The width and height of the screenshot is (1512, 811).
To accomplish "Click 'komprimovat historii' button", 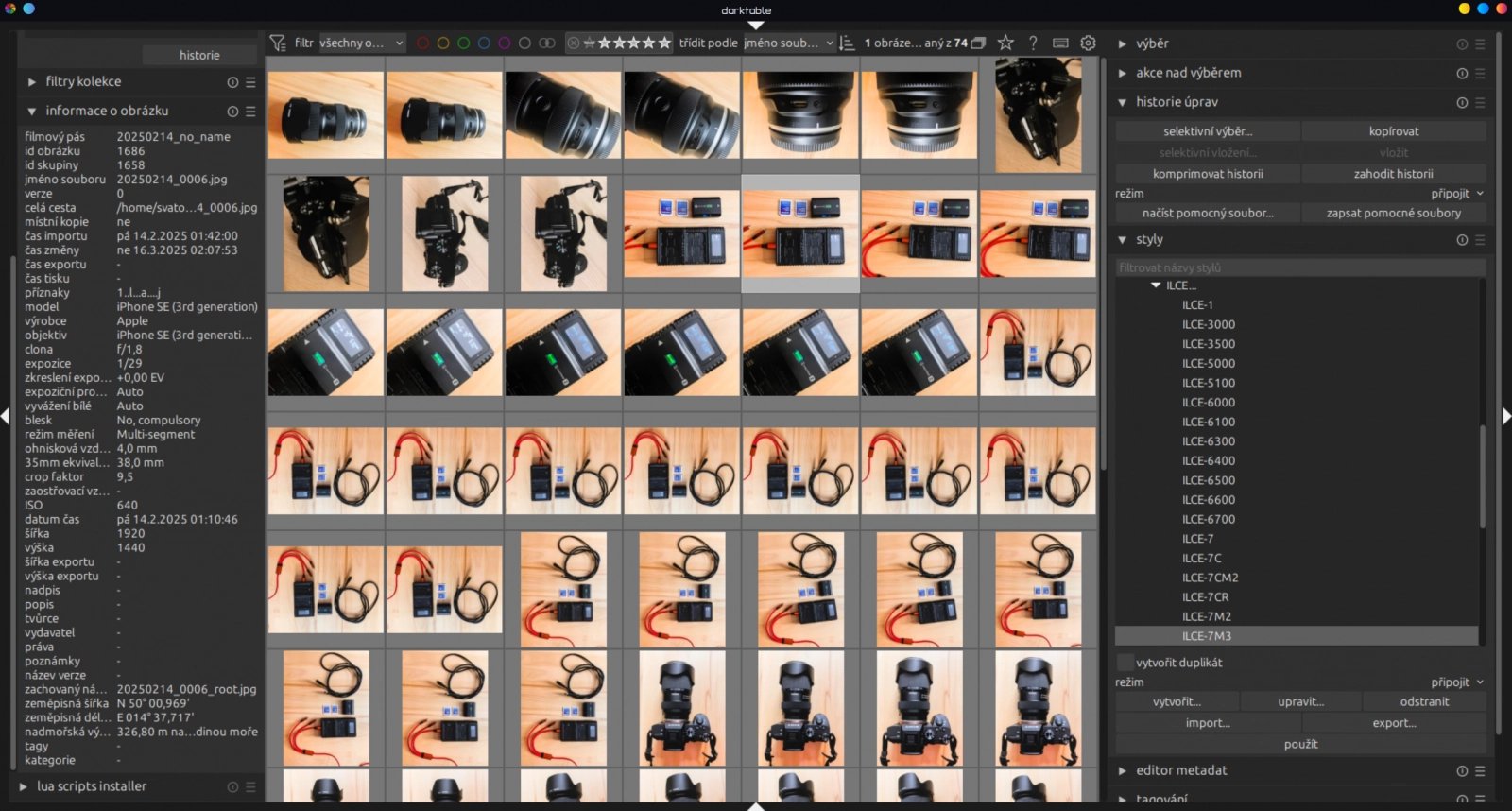I will point(1208,174).
